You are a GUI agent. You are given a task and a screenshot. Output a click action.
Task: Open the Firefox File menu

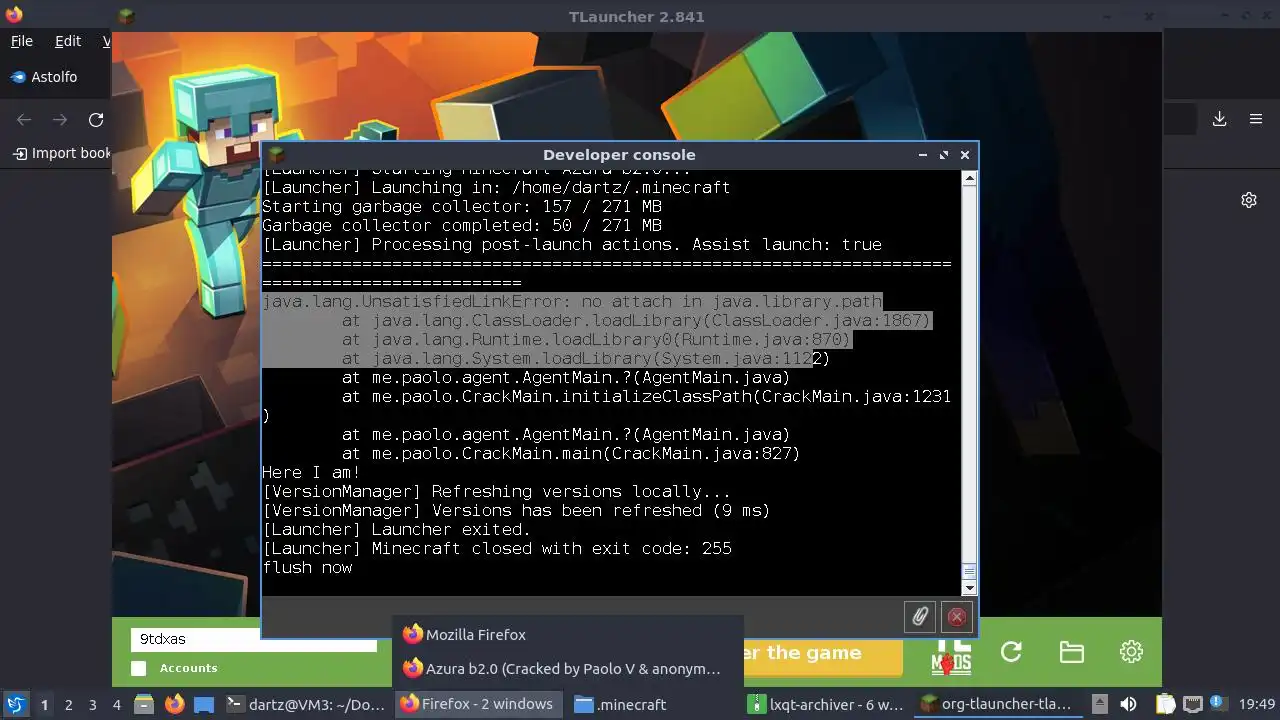tap(21, 41)
